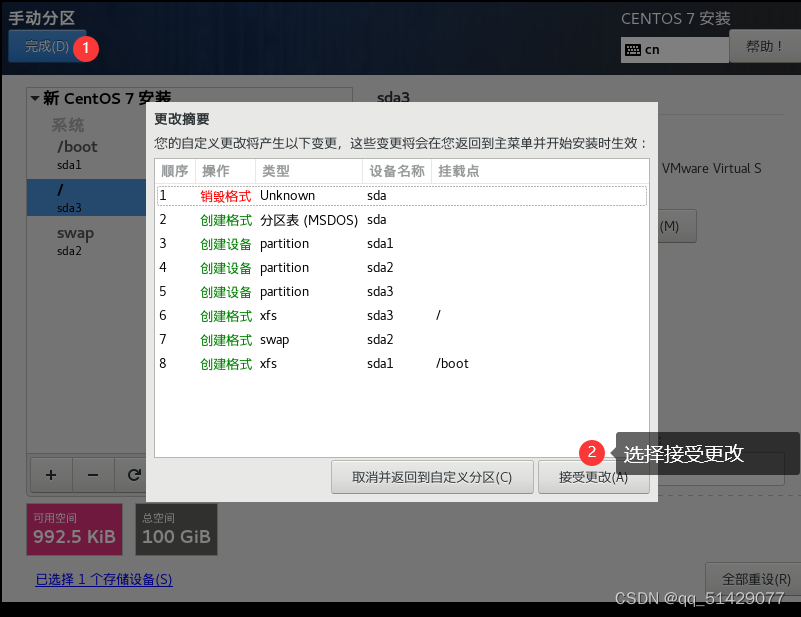Select row 6 创建格式 xfs sda3
This screenshot has width=801, height=617.
tap(402, 316)
